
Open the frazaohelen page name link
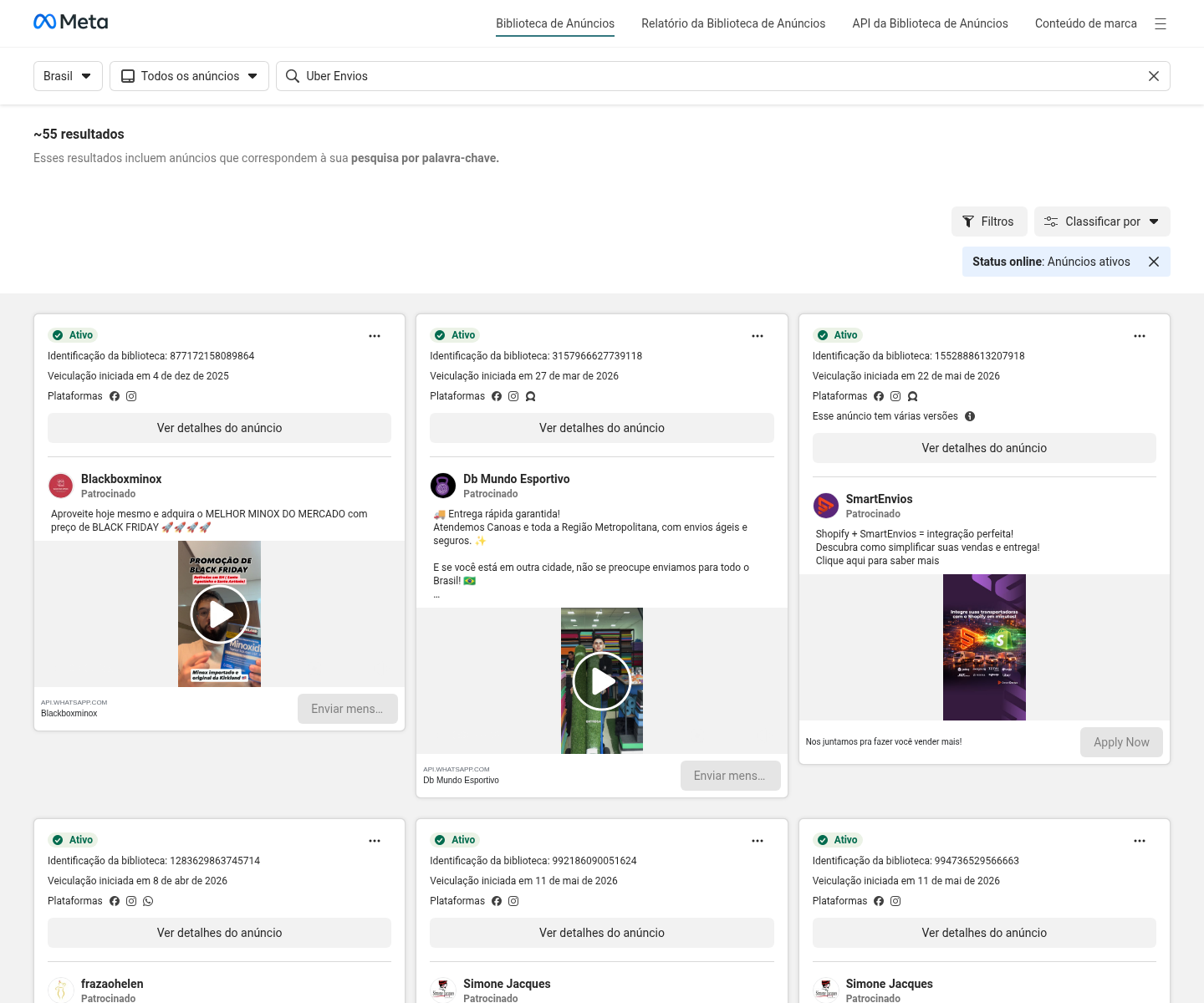(x=112, y=984)
